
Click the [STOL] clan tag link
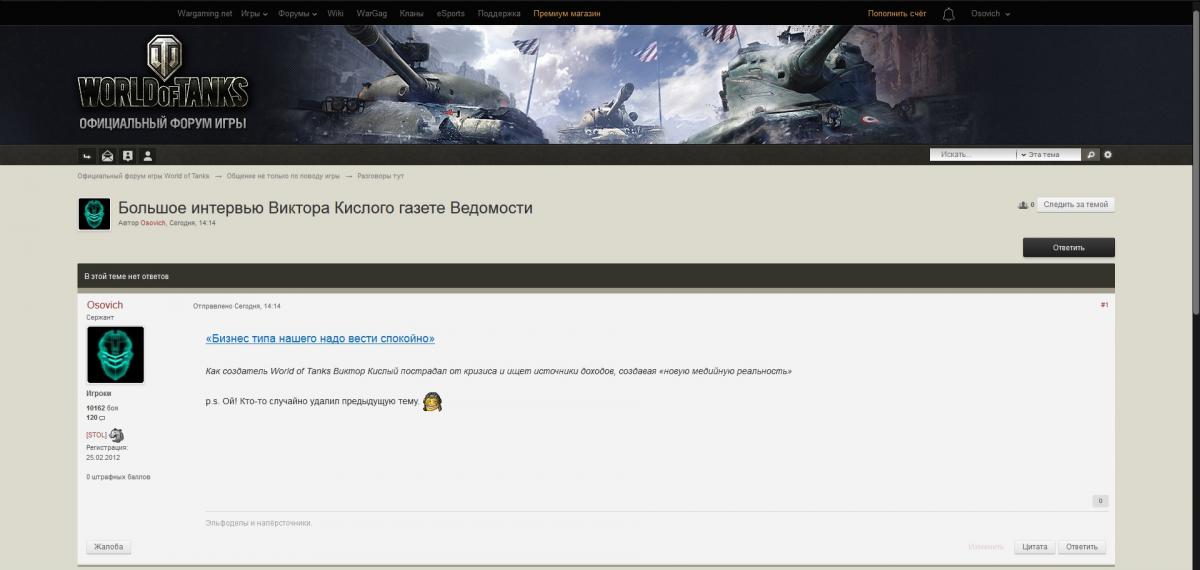96,435
